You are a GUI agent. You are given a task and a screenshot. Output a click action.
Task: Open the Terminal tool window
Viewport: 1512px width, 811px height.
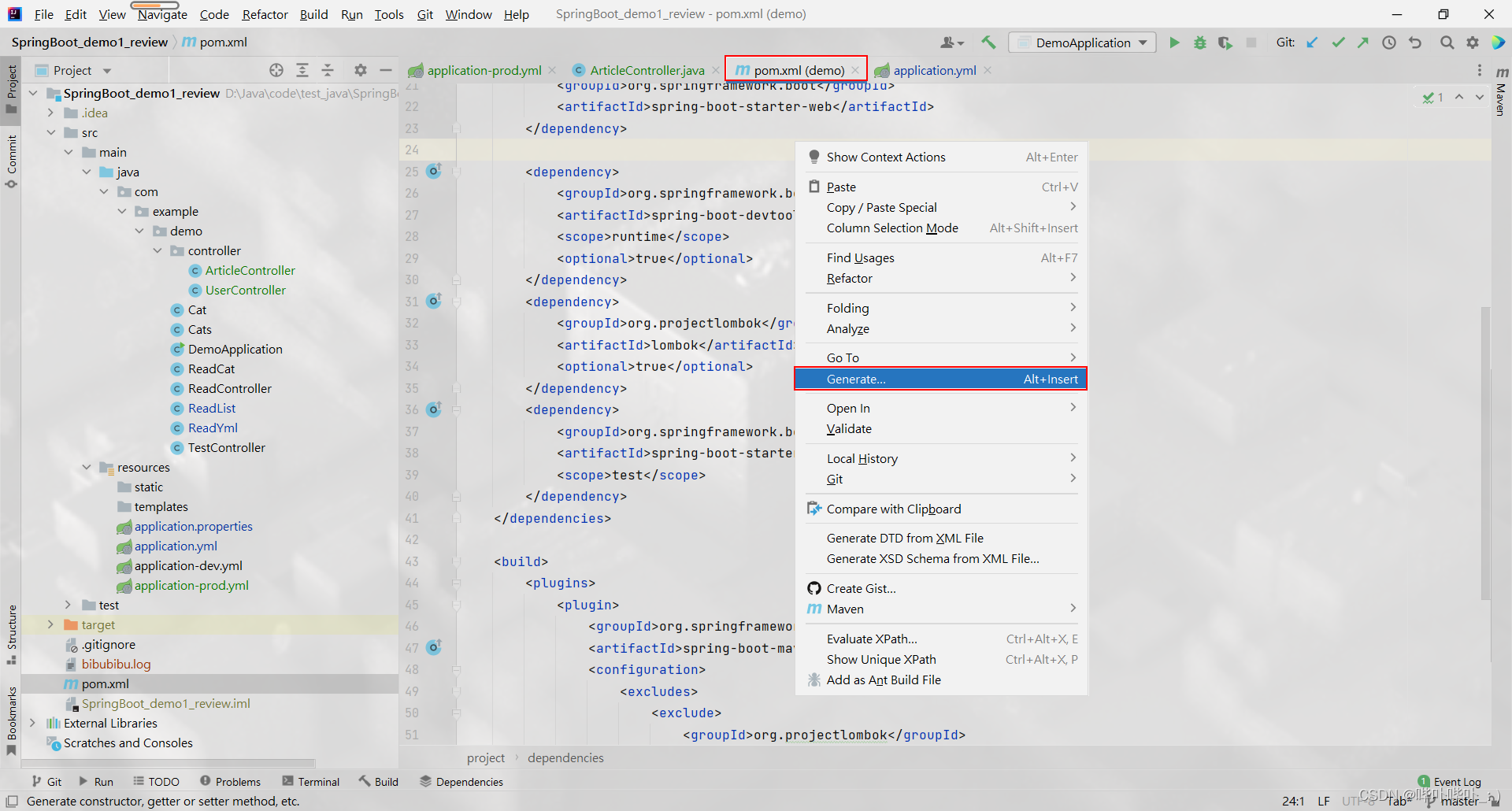tap(311, 781)
